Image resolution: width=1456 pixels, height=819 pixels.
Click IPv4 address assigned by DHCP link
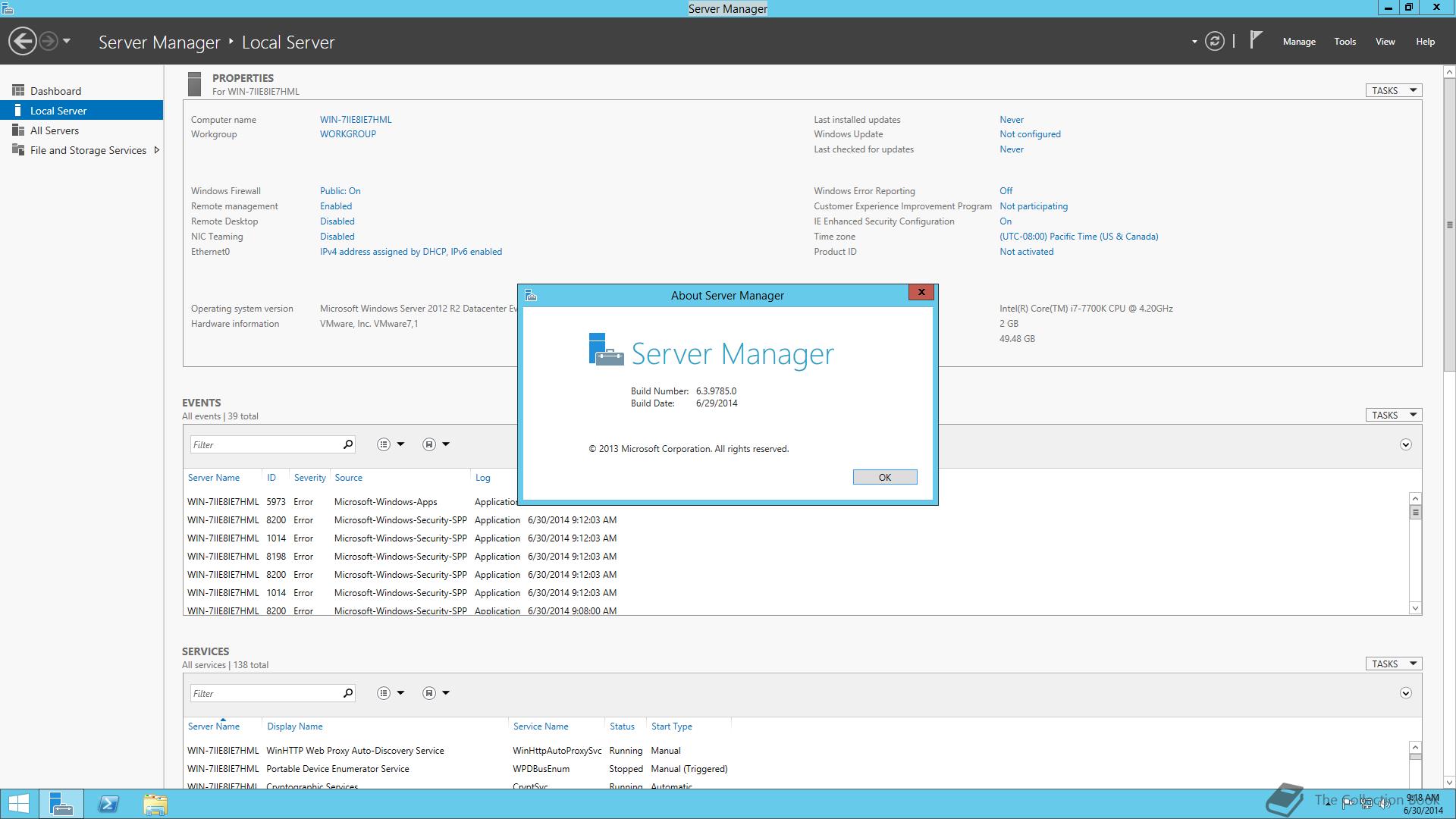411,252
